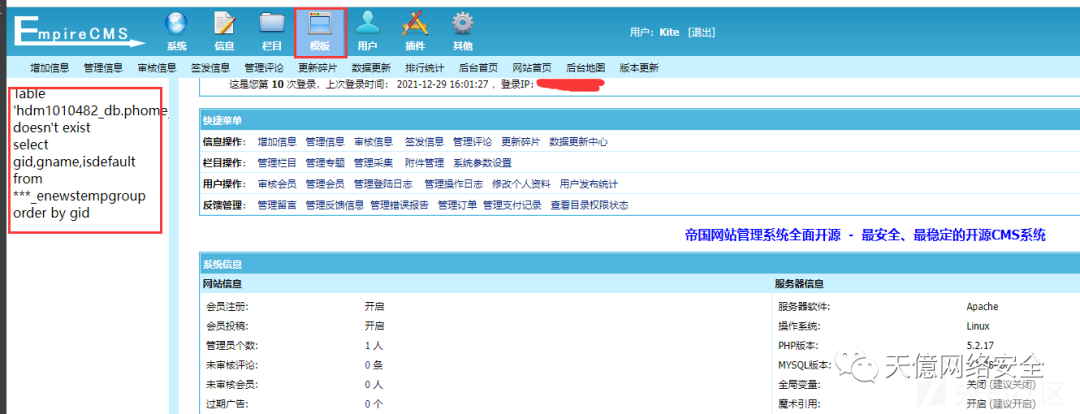Open the 模板 template icon
This screenshot has height=414, width=1080.
point(320,32)
